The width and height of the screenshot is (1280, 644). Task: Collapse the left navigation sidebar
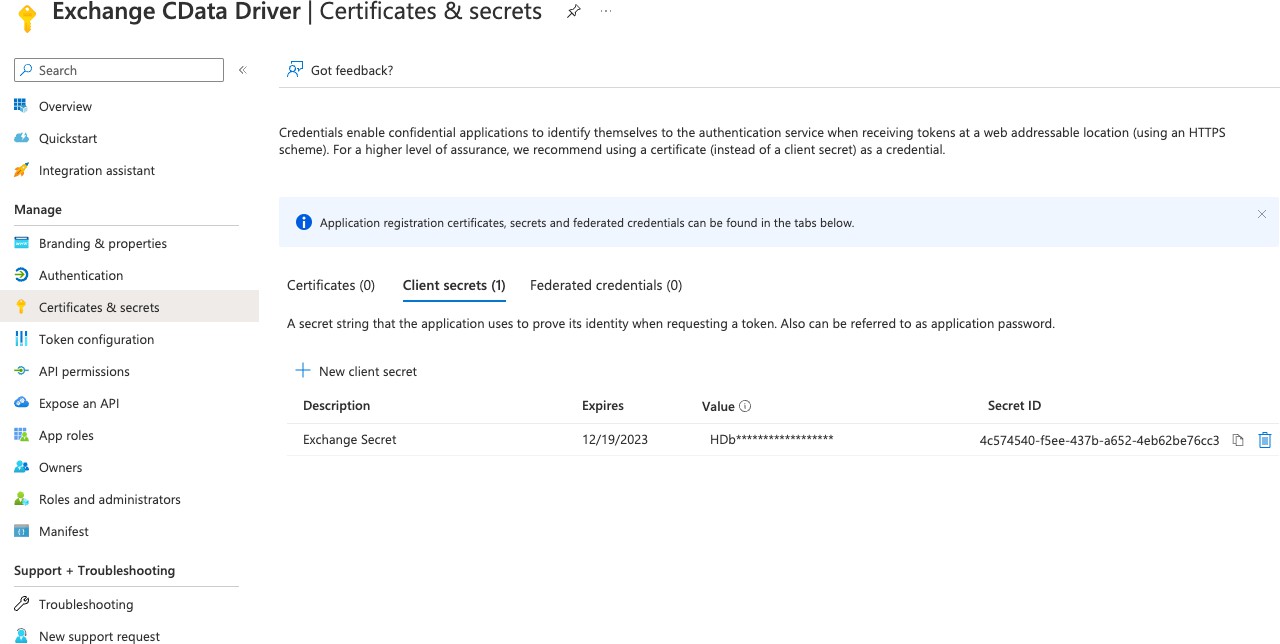coord(242,70)
